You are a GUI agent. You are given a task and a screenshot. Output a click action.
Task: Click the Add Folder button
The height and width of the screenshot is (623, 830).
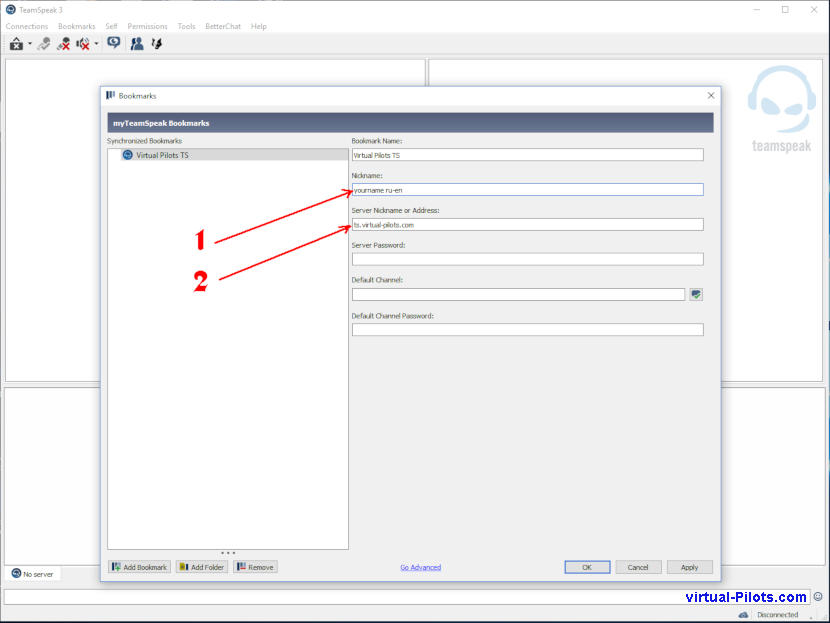pos(202,567)
